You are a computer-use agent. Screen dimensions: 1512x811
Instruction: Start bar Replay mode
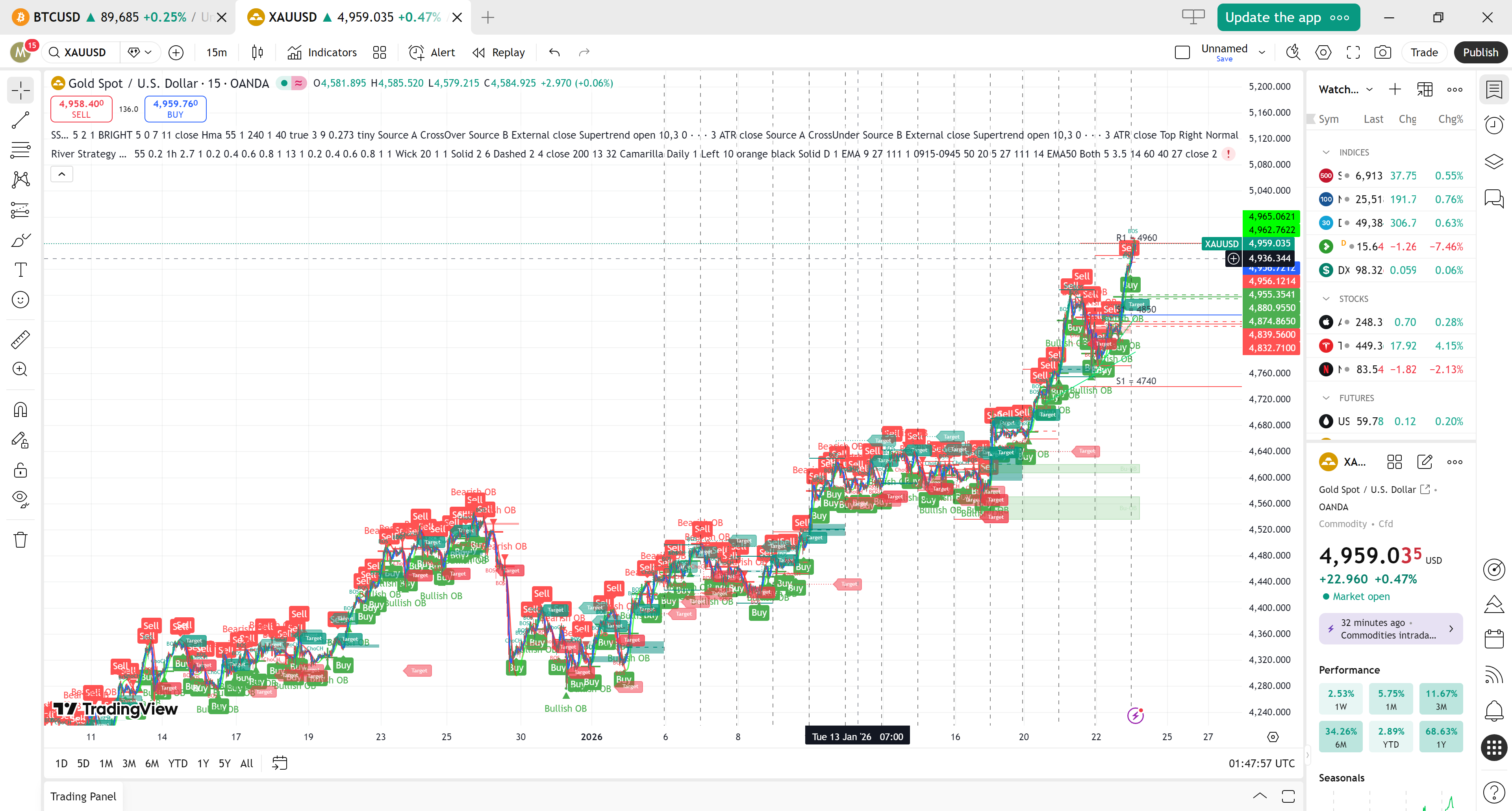pos(499,52)
